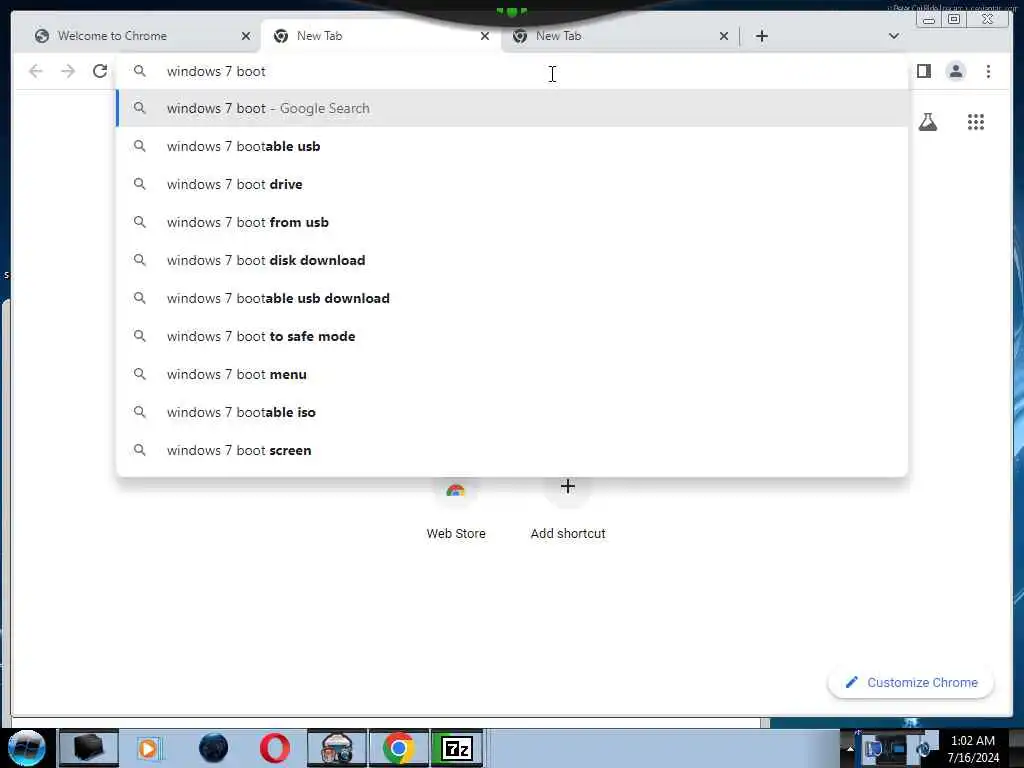Open the camera app taskbar icon
The height and width of the screenshot is (768, 1024).
pos(337,748)
